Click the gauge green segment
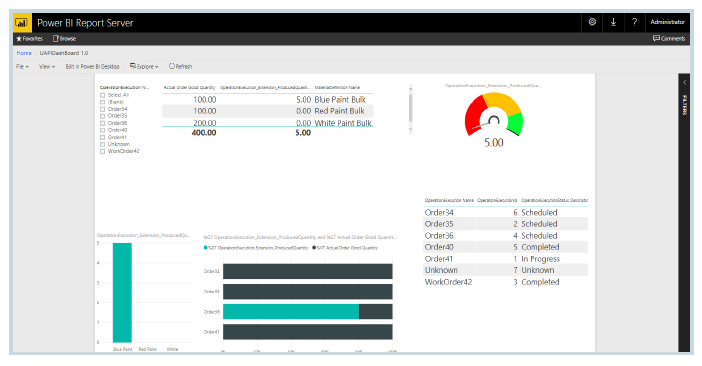 pyautogui.click(x=516, y=124)
